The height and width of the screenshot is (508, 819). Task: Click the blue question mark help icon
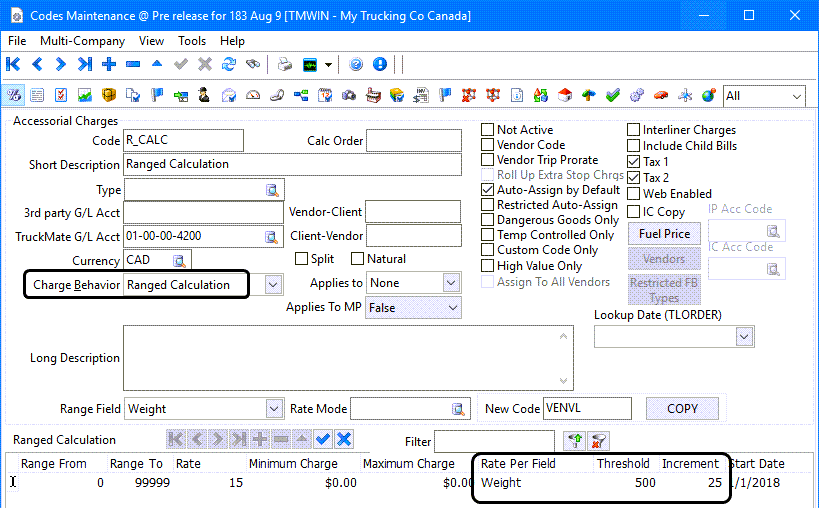357,65
